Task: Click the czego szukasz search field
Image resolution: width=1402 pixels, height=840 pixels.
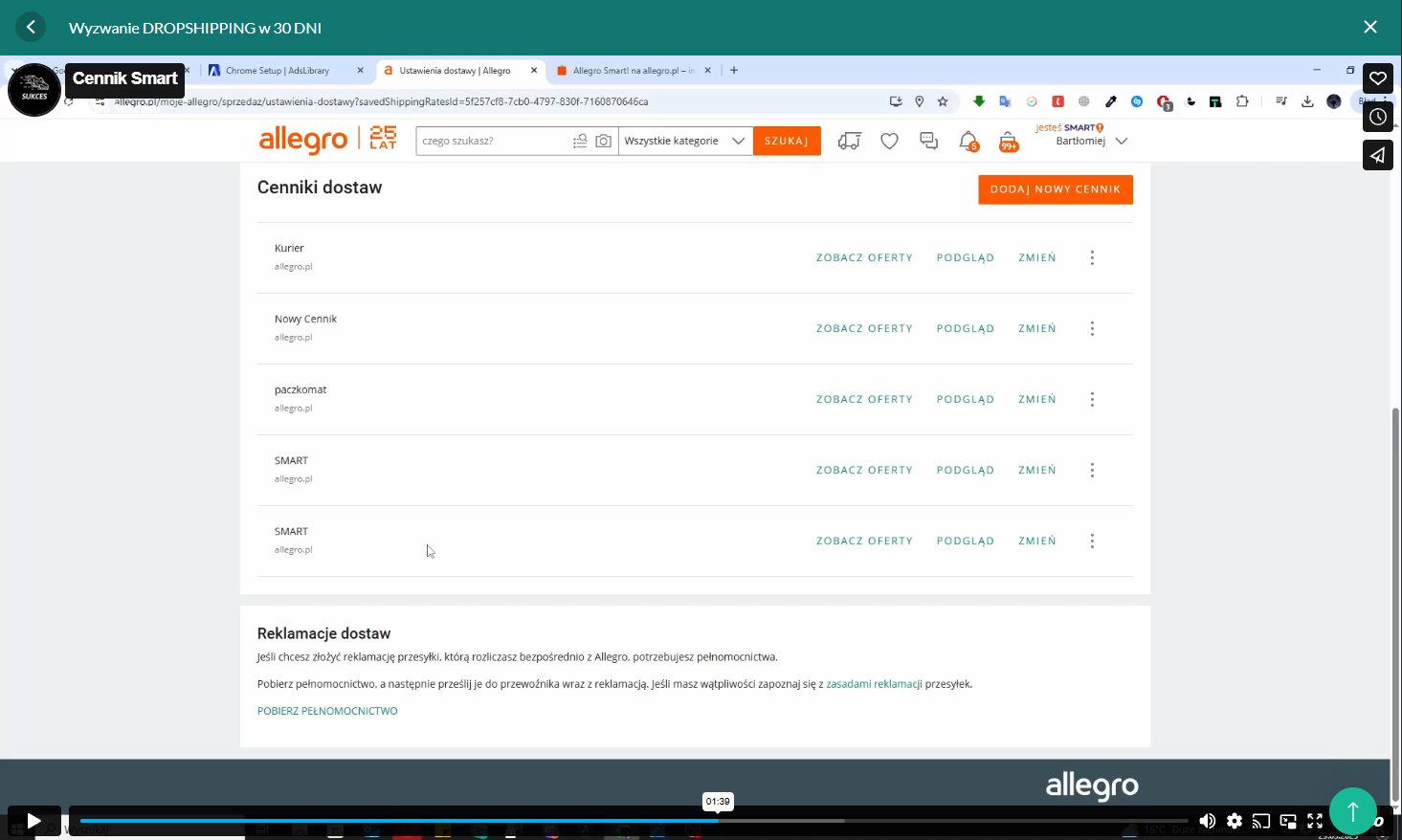Action: click(x=493, y=141)
